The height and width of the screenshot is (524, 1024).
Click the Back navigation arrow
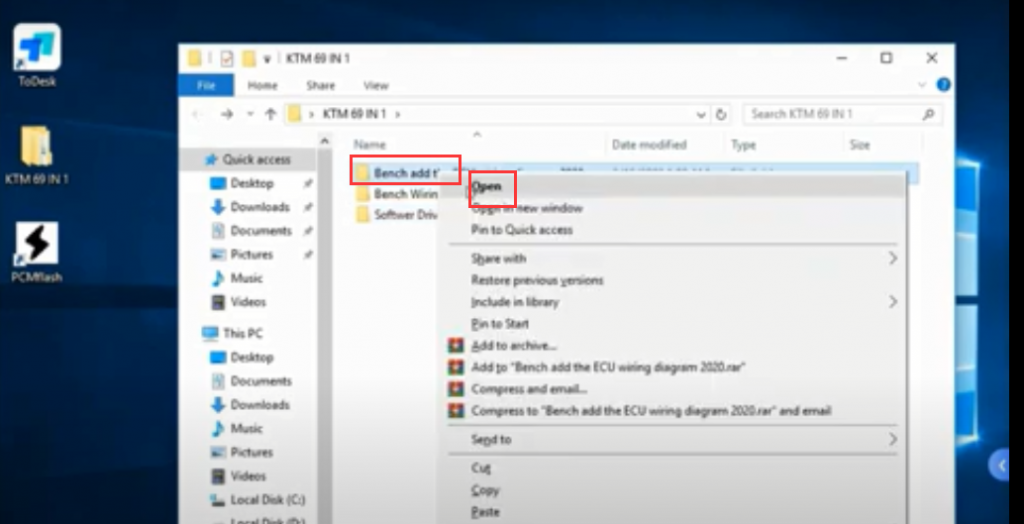point(196,114)
